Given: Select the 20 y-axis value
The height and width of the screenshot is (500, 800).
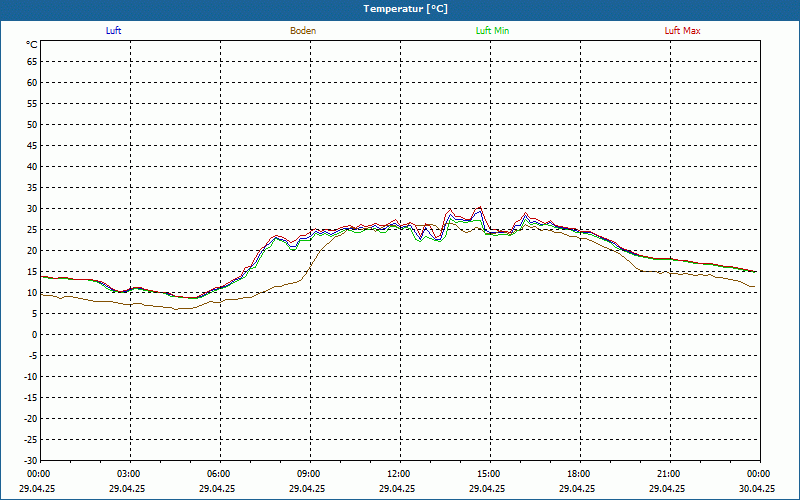Looking at the screenshot, I should (x=32, y=251).
